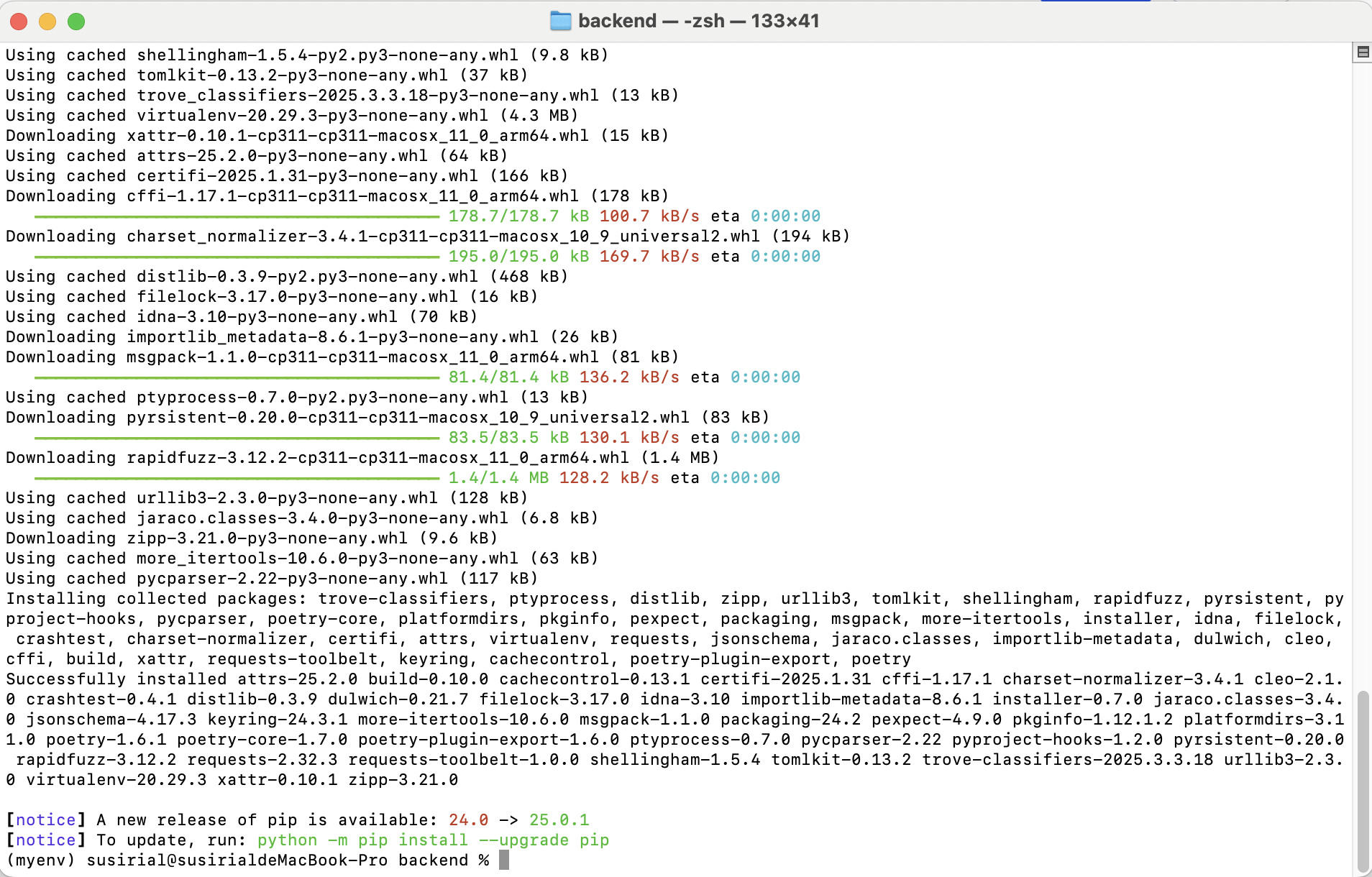Click the shellingham-1.5.4 wheel filename
The image size is (1372, 877).
[x=327, y=55]
